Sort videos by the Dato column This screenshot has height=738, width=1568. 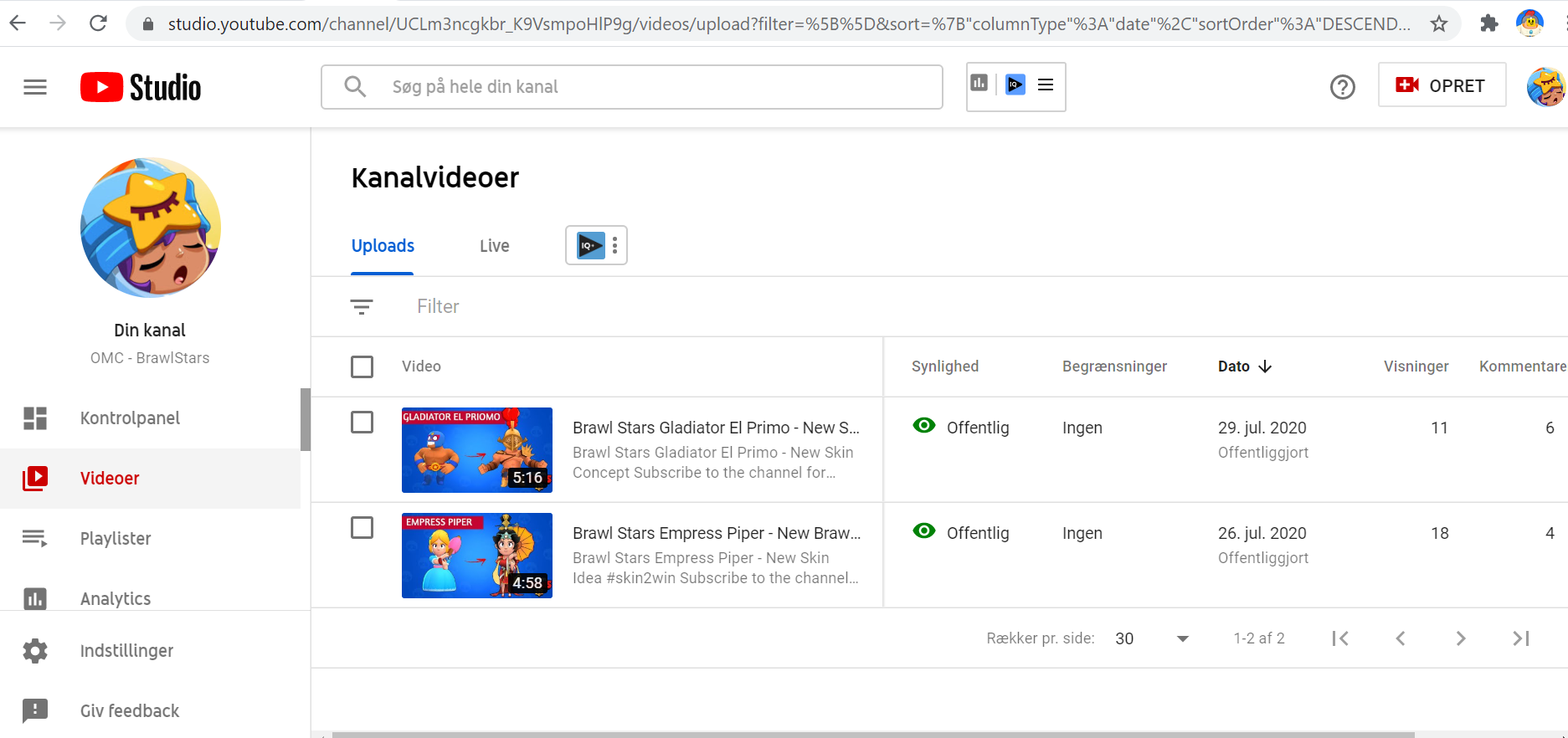coord(1245,366)
